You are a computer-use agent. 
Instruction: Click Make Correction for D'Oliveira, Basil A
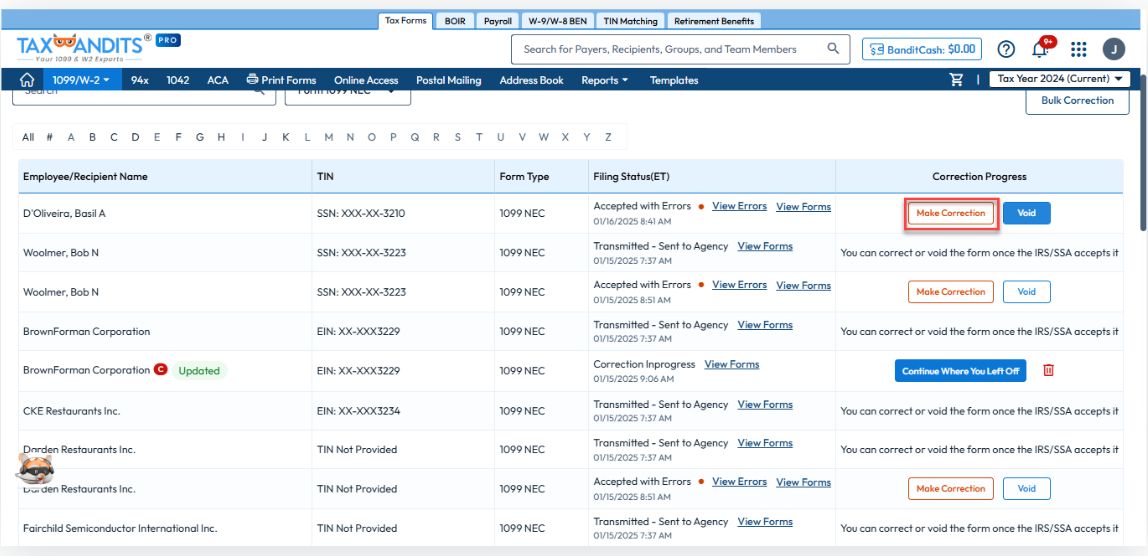point(950,213)
